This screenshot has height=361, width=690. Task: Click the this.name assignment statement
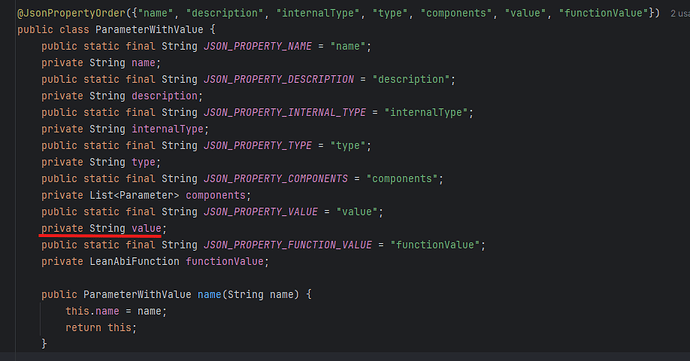point(116,311)
